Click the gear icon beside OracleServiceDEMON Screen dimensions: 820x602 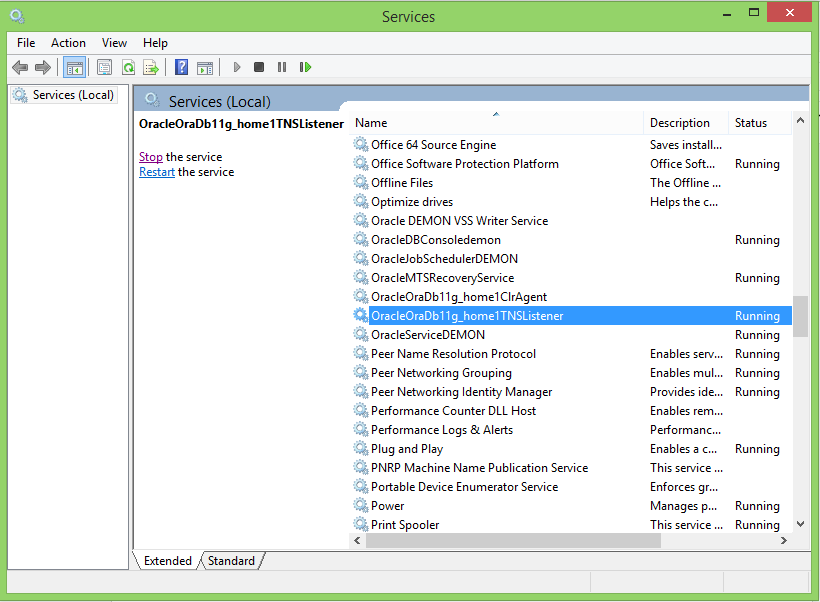tap(360, 334)
